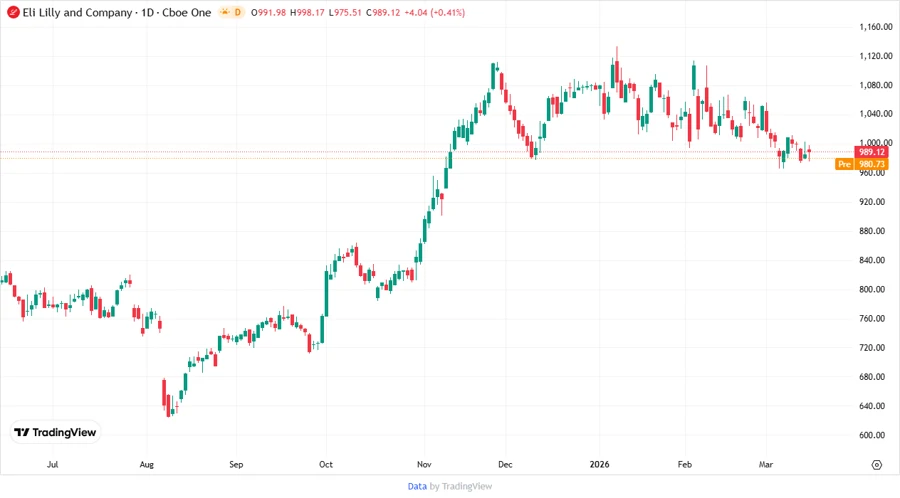Click the close price C989.12 value
Image resolution: width=900 pixels, height=498 pixels.
383,12
